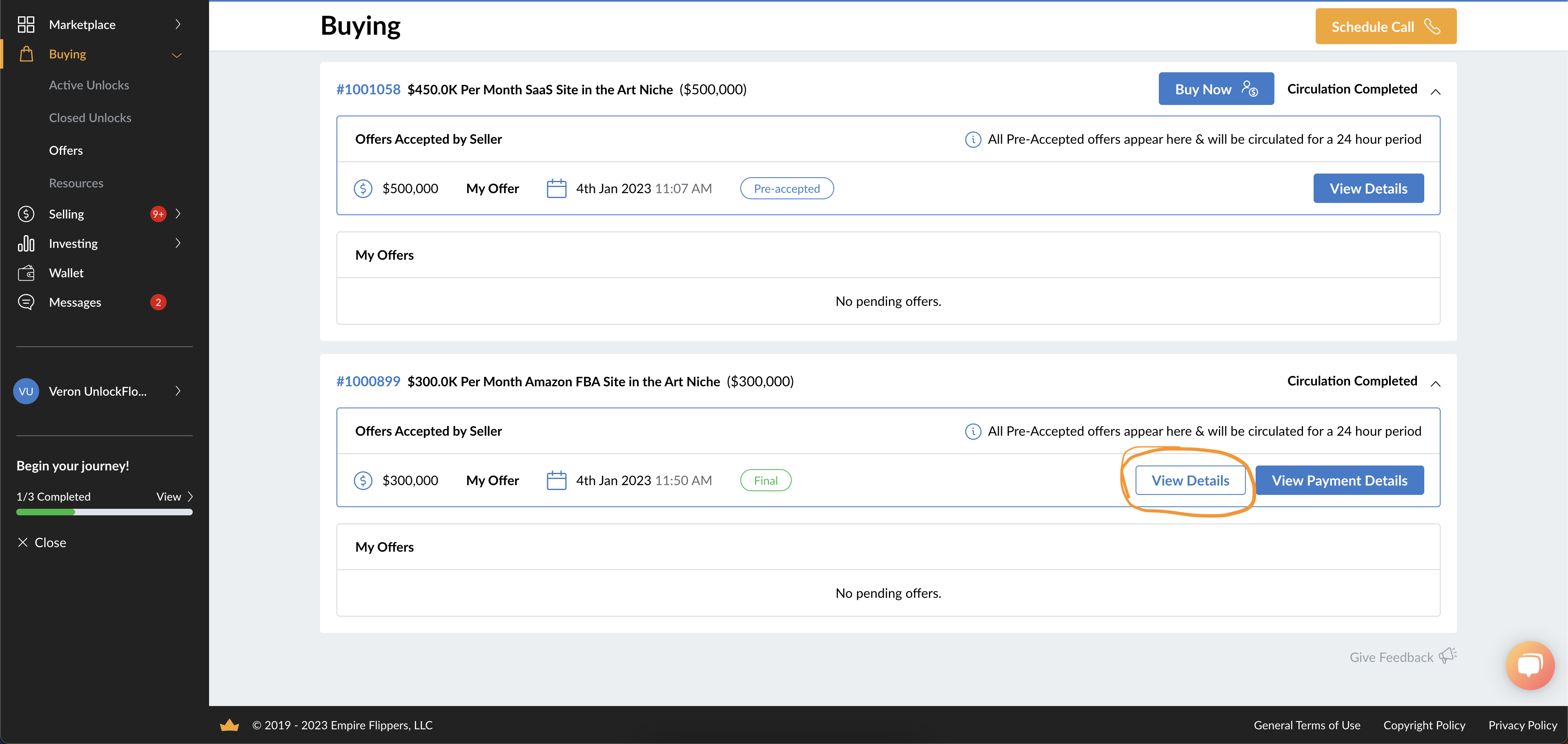Click the info icon in the first Offers Accepted panel
Viewport: 1568px width, 744px height.
coord(973,139)
